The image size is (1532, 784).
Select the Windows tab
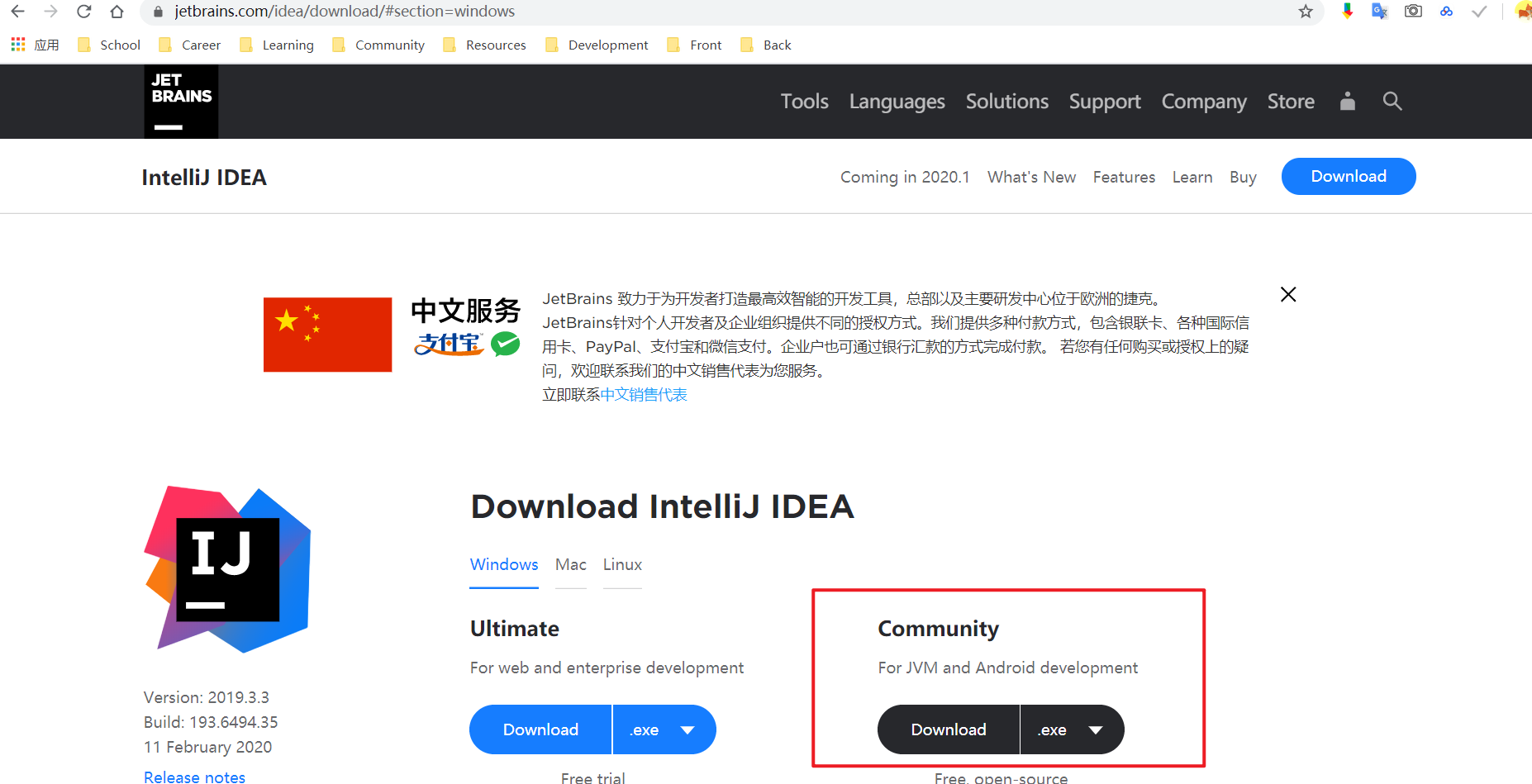[504, 564]
